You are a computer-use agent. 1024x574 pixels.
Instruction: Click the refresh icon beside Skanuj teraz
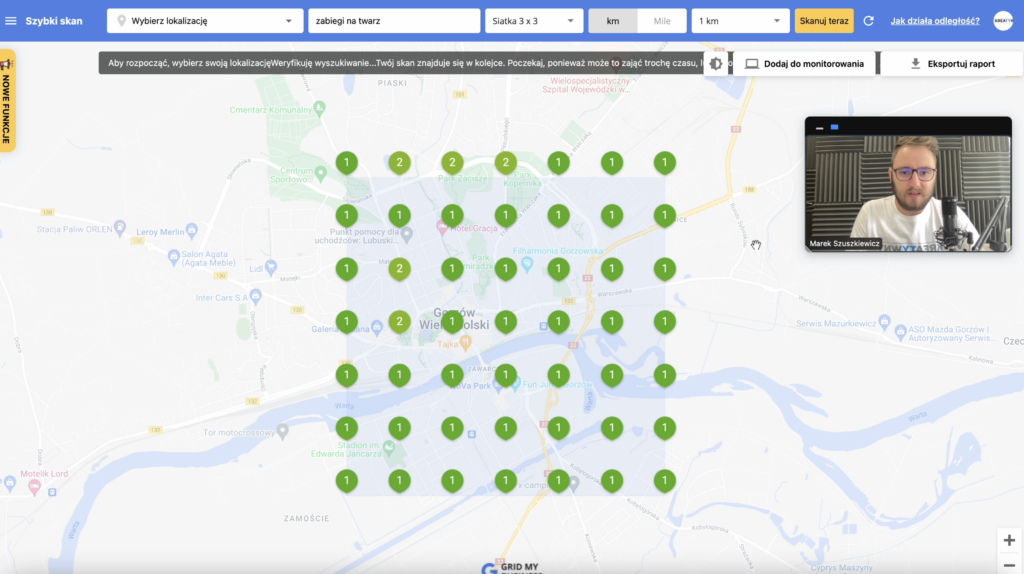868,21
